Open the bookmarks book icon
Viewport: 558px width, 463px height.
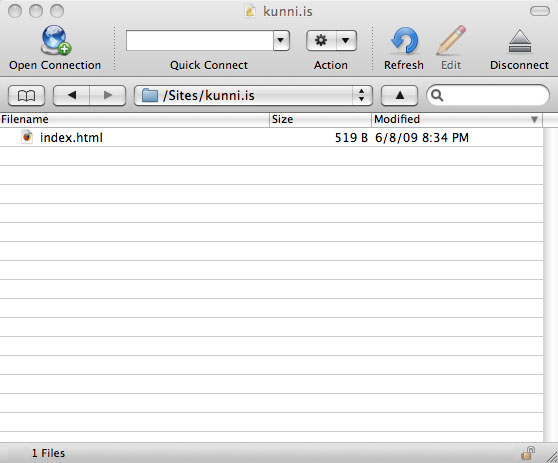pos(26,95)
